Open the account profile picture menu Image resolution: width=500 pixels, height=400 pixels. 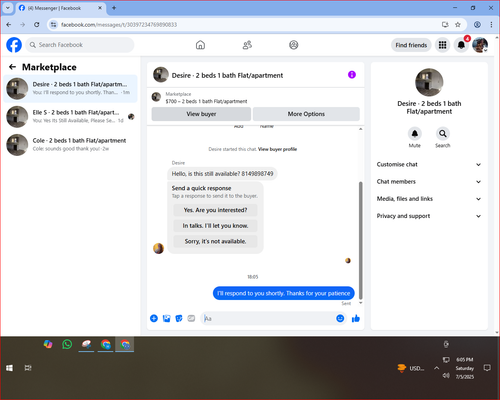(x=480, y=45)
